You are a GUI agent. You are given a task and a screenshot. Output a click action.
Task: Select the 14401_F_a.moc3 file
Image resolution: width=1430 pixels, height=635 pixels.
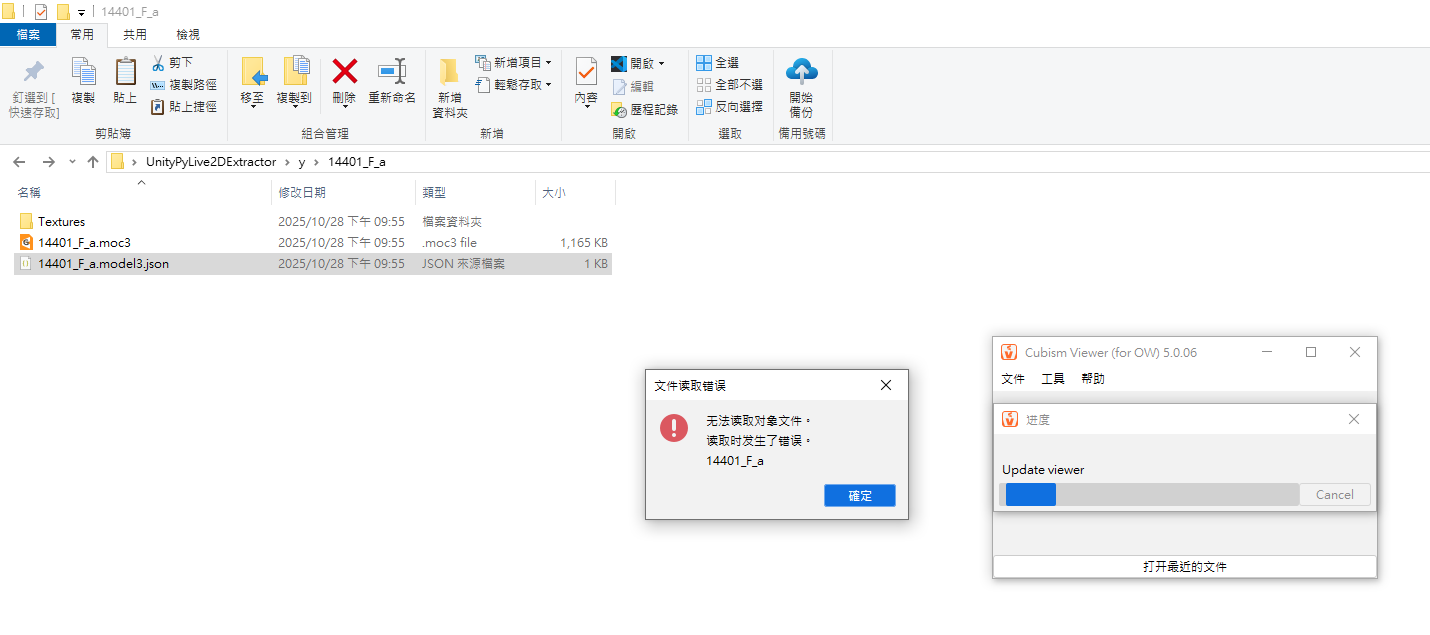(84, 243)
